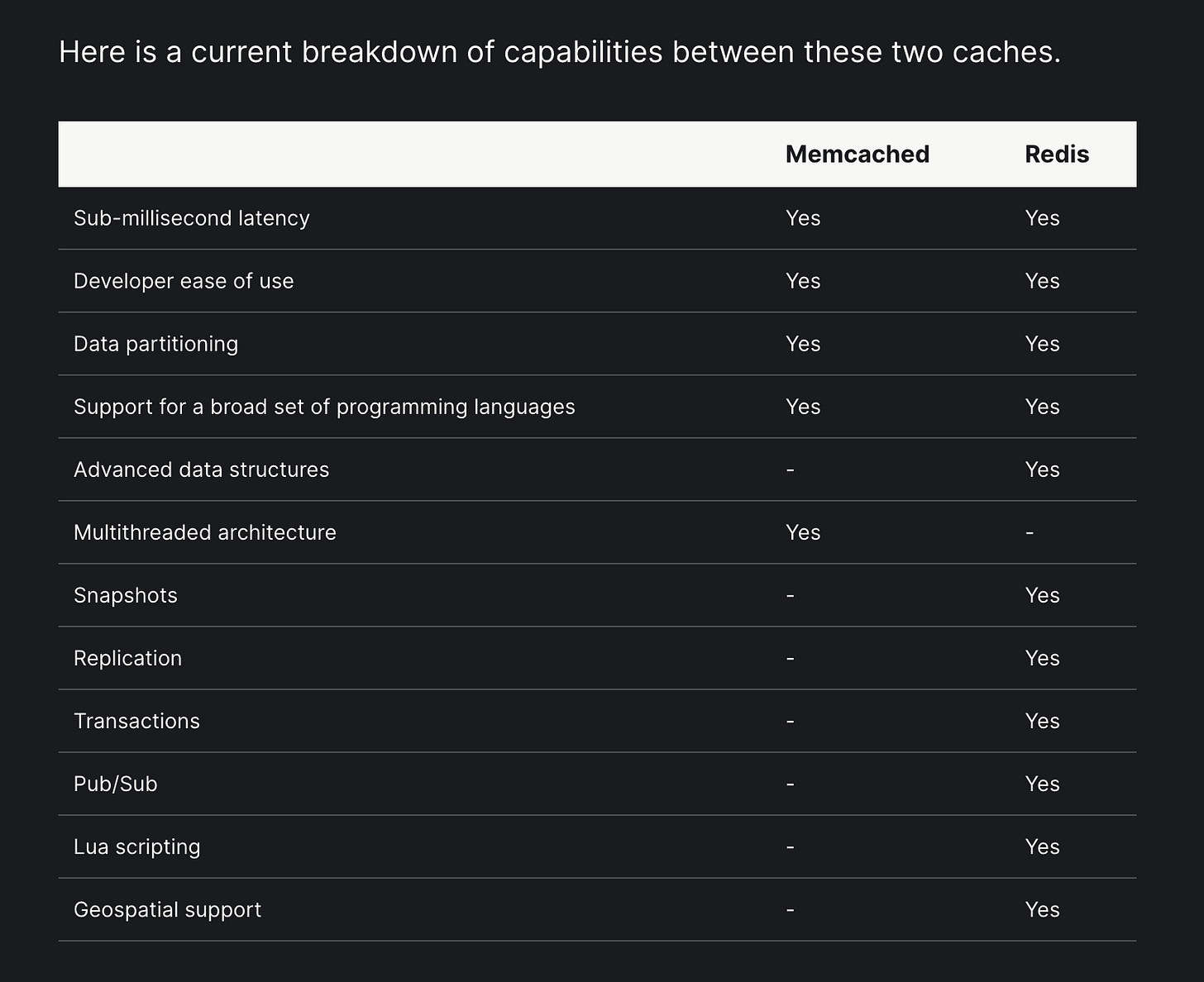Select the Transactions row label
Viewport: 1204px width, 982px height.
(x=136, y=721)
